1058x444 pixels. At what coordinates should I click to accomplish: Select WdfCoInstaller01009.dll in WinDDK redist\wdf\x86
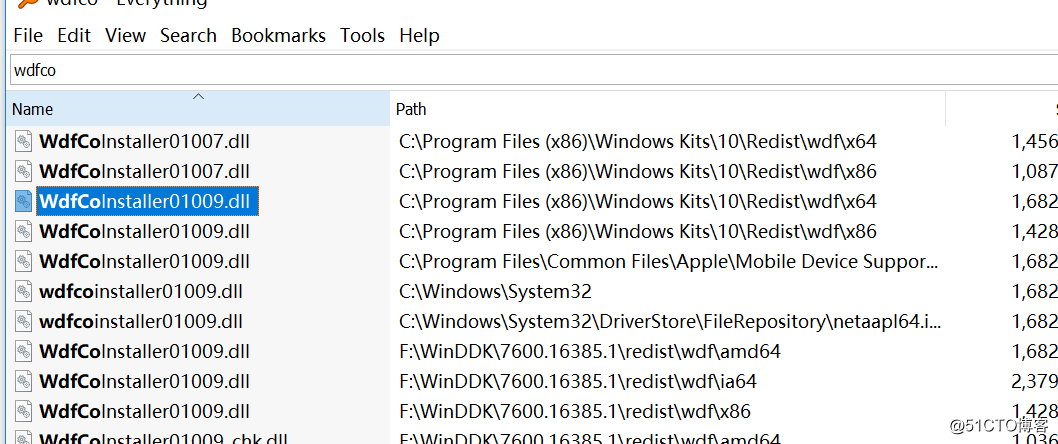pos(144,412)
